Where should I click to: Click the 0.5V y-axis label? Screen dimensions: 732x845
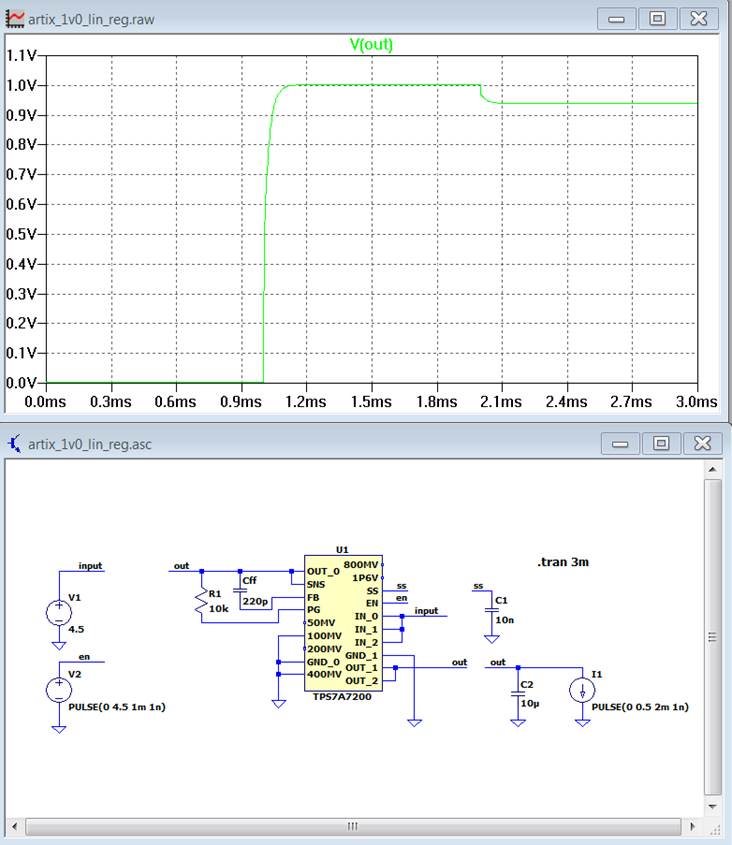(x=21, y=234)
